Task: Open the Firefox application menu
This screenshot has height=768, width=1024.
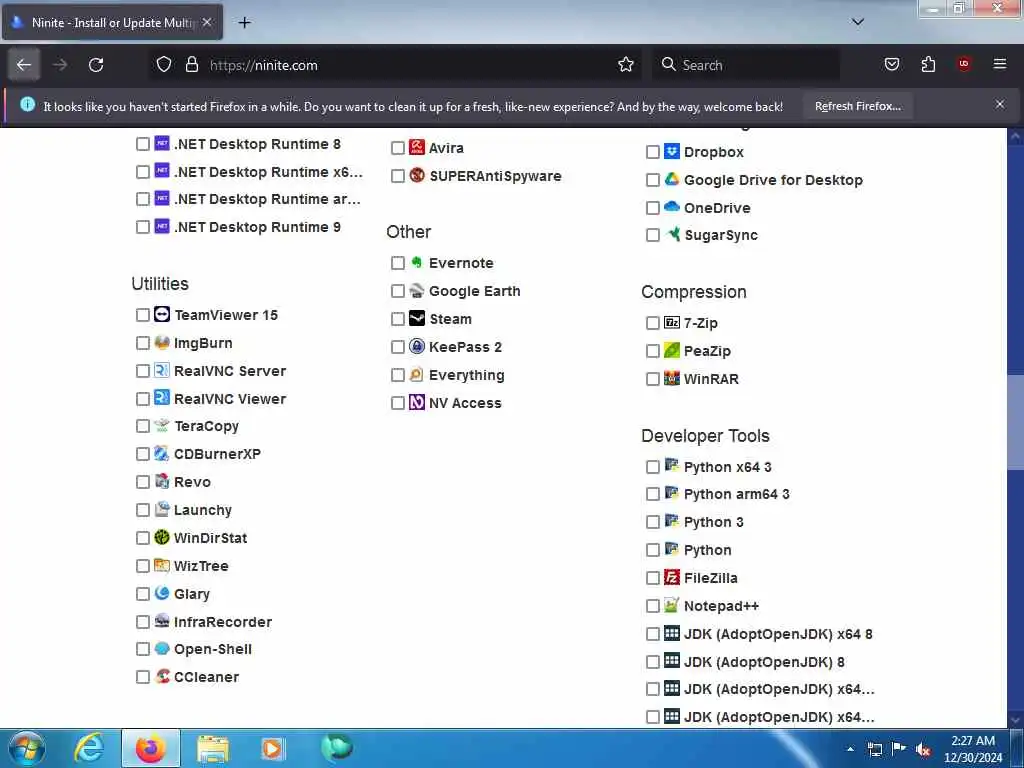Action: click(1000, 65)
